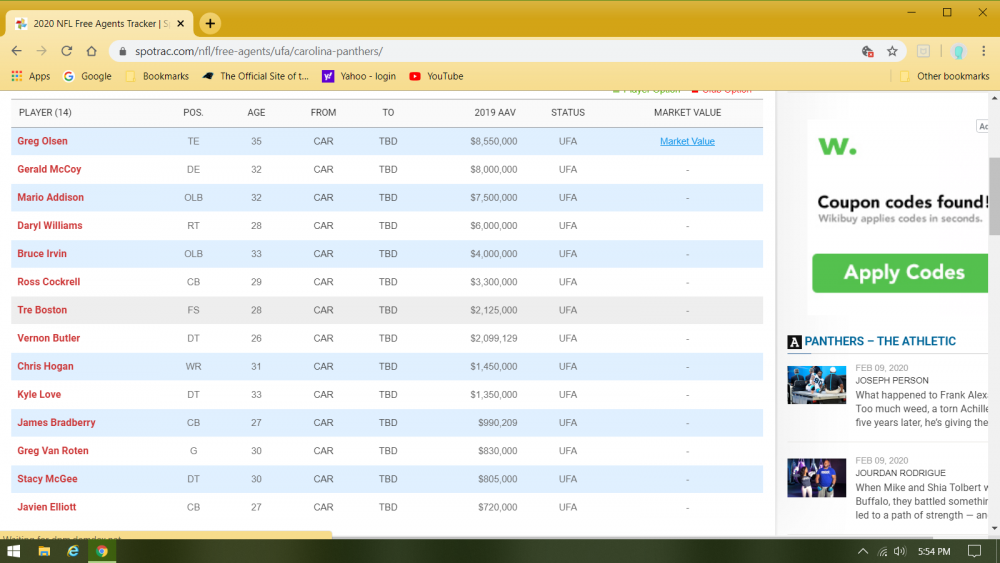Reload the page with the refresh icon
This screenshot has height=563, width=1000.
(x=66, y=51)
